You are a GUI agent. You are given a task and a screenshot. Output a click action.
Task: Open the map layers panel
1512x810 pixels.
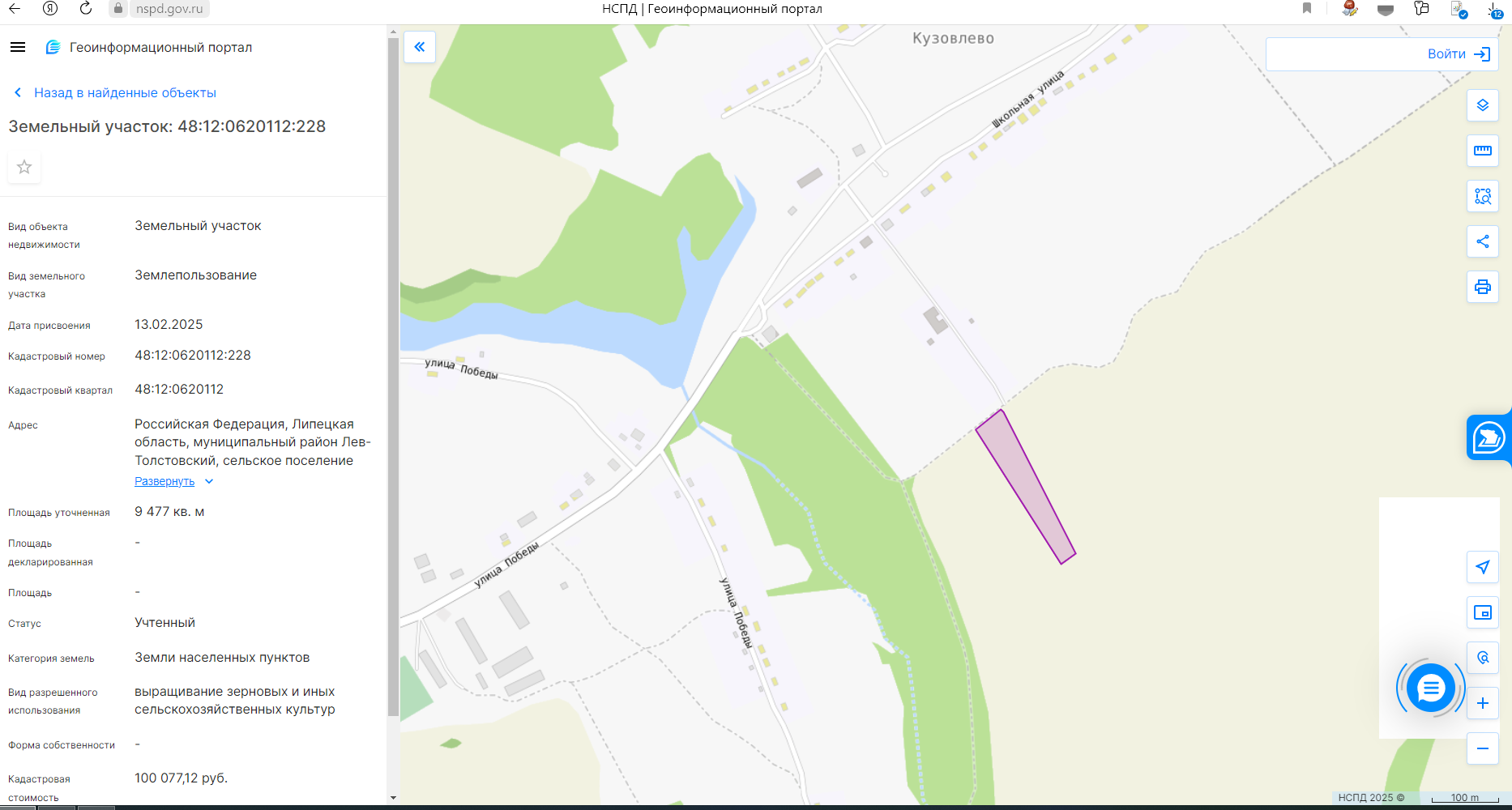tap(1482, 105)
